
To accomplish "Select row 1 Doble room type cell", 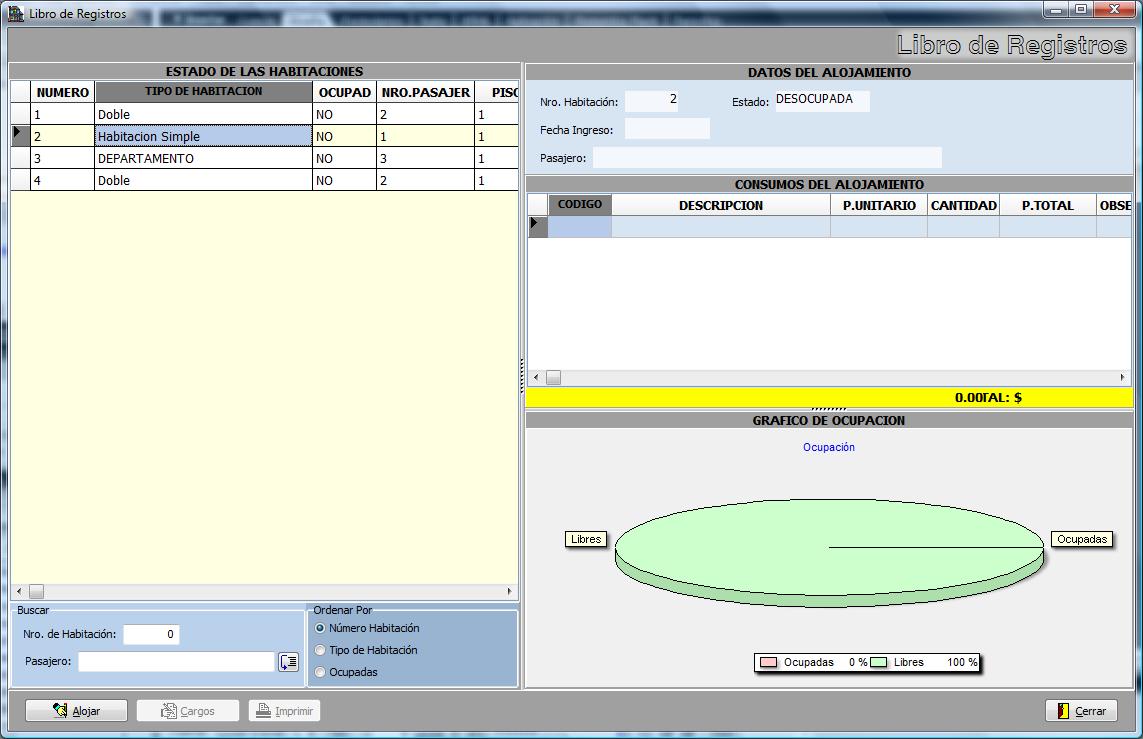I will (x=203, y=115).
